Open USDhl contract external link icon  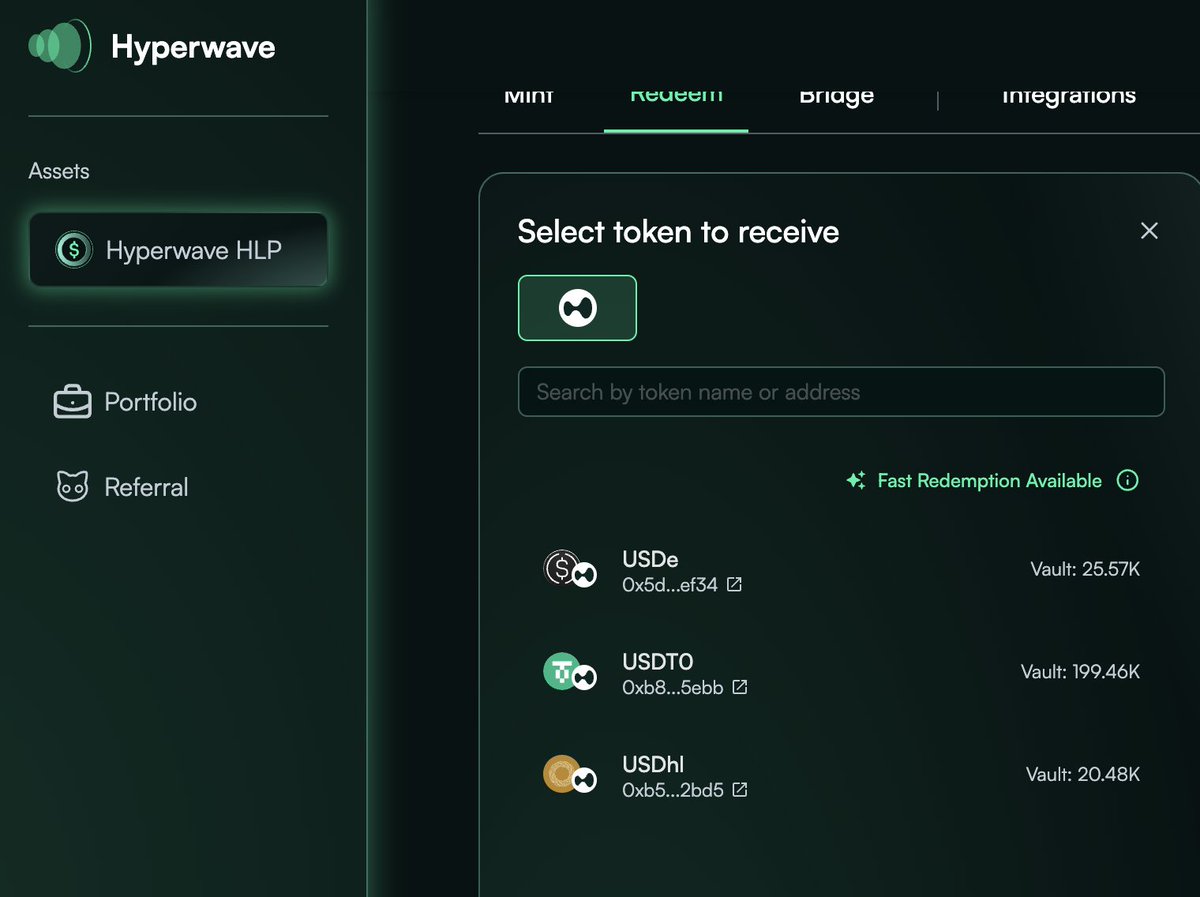click(740, 790)
